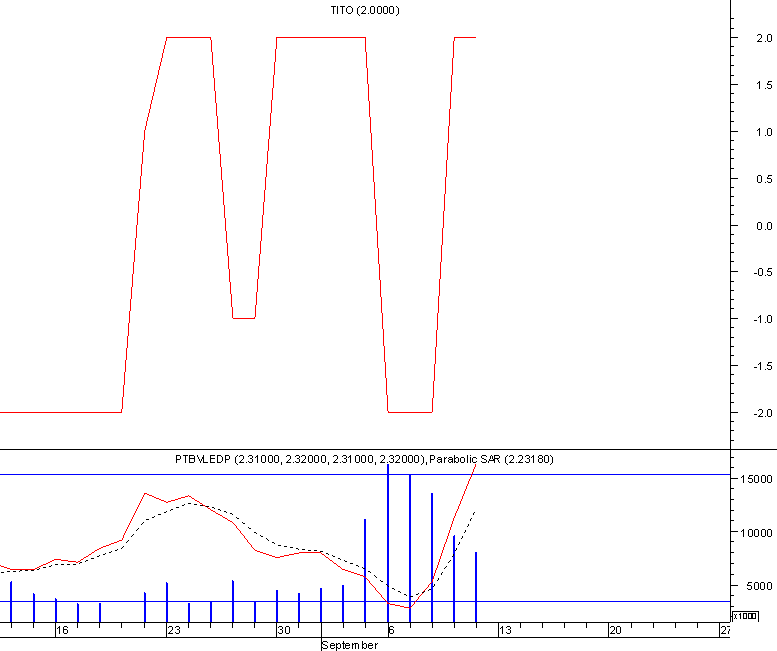
Task: Select the PTBVLEDP price label in lower pane
Action: (x=301, y=459)
